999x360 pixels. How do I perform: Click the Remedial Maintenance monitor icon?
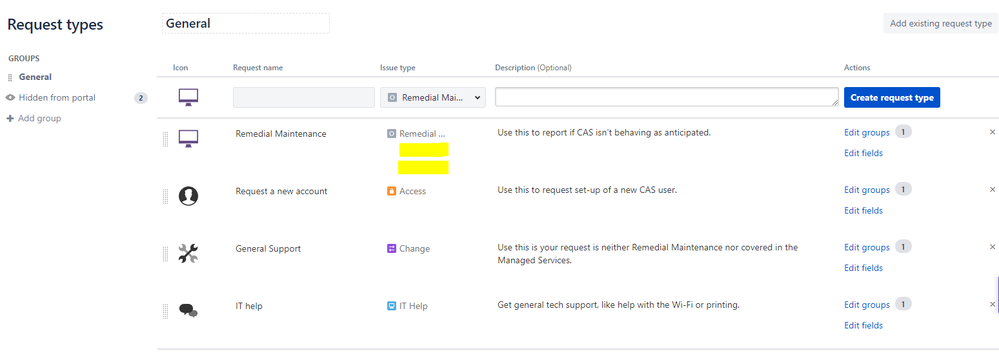click(x=188, y=138)
